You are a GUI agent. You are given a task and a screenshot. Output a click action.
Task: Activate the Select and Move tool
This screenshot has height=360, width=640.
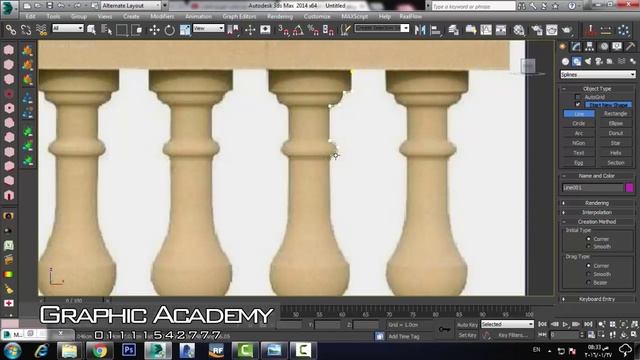pyautogui.click(x=154, y=30)
